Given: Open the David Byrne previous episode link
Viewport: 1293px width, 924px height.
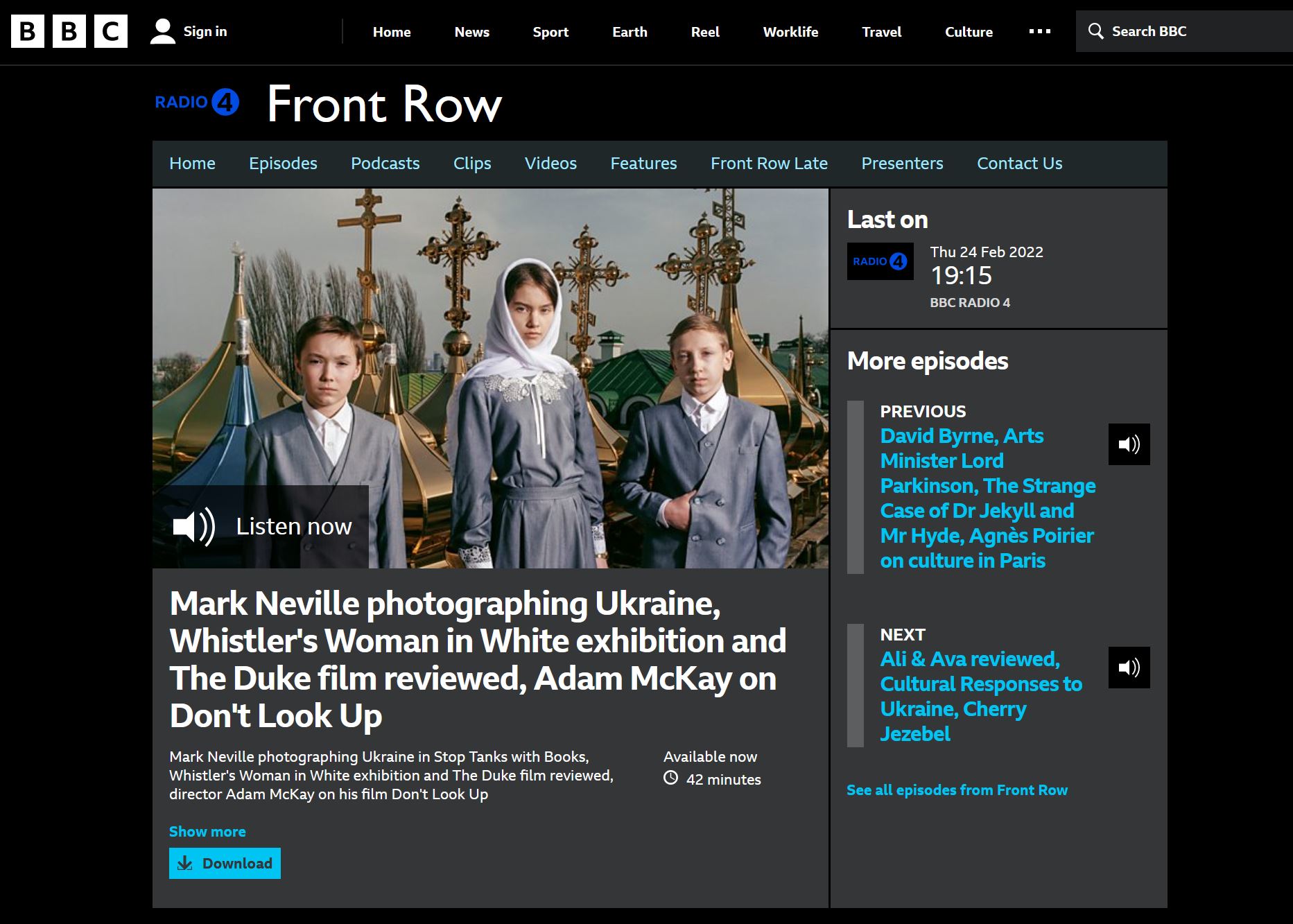Looking at the screenshot, I should pos(987,498).
